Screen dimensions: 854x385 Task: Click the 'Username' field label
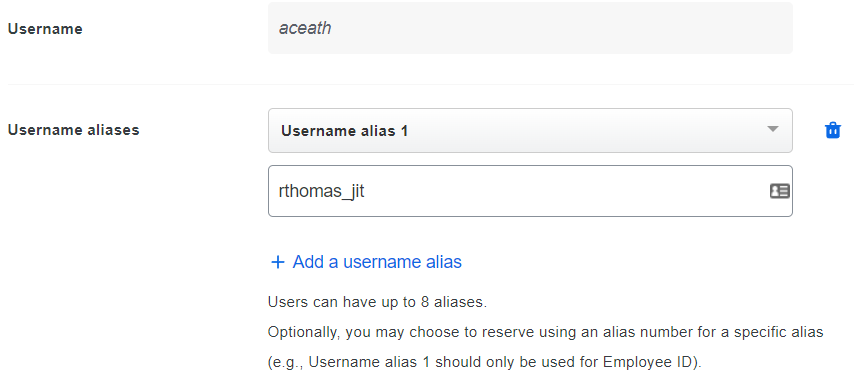(x=45, y=29)
